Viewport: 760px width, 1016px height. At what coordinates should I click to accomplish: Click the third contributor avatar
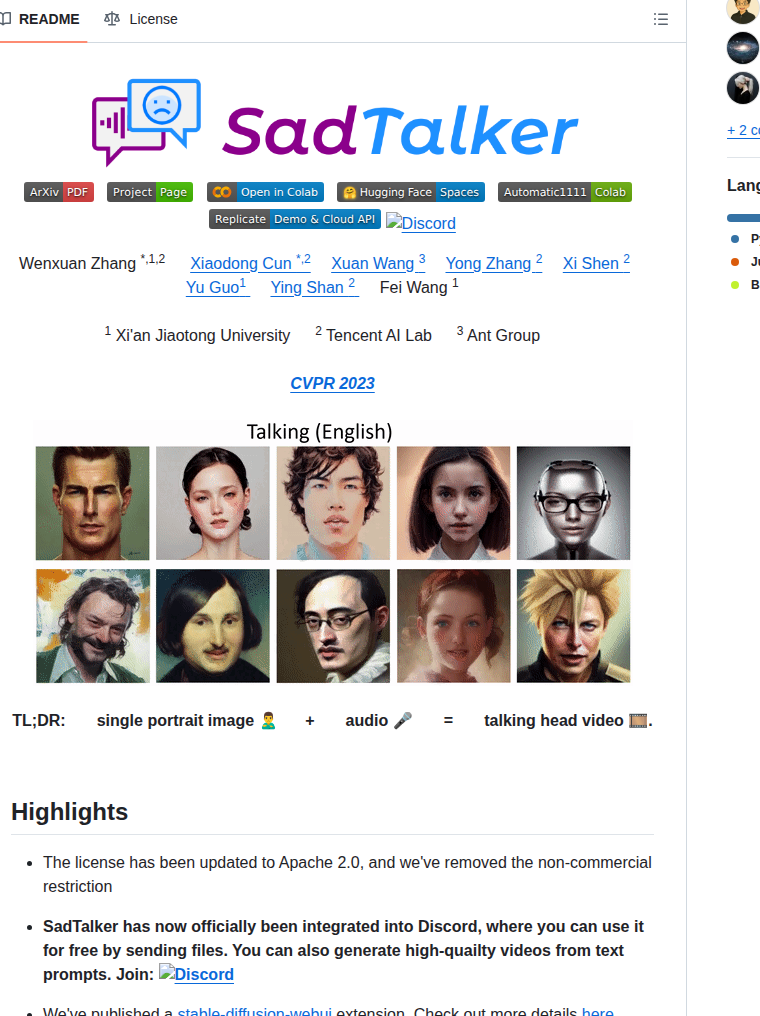point(743,88)
